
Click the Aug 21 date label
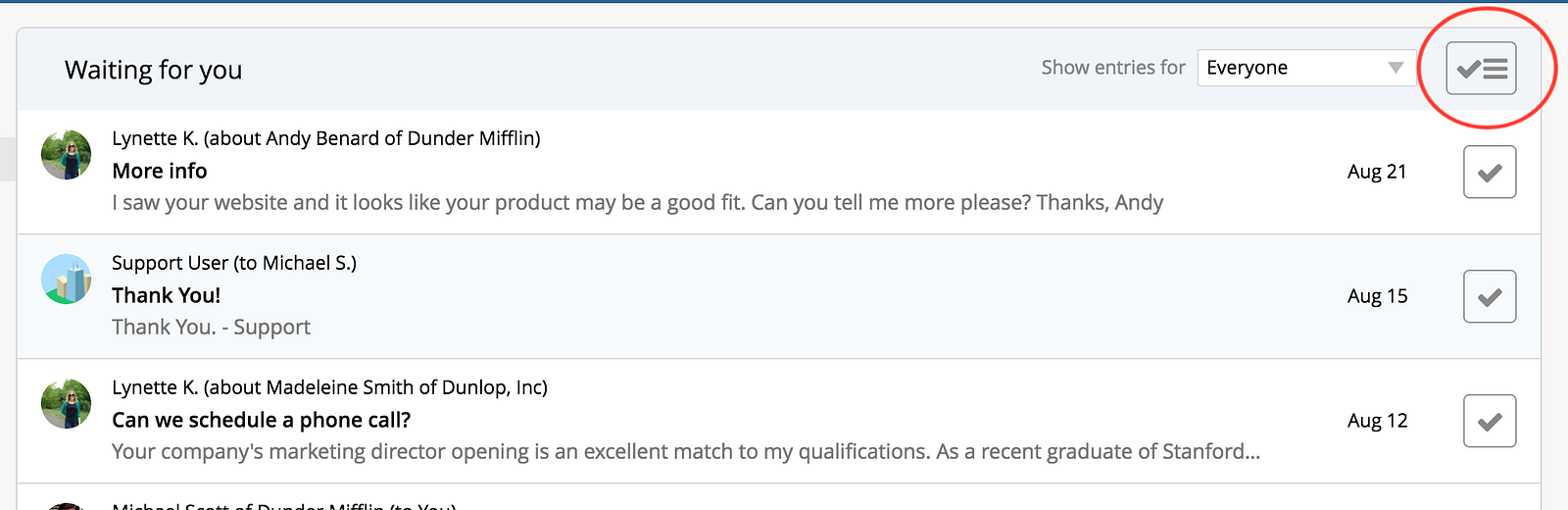click(x=1376, y=172)
